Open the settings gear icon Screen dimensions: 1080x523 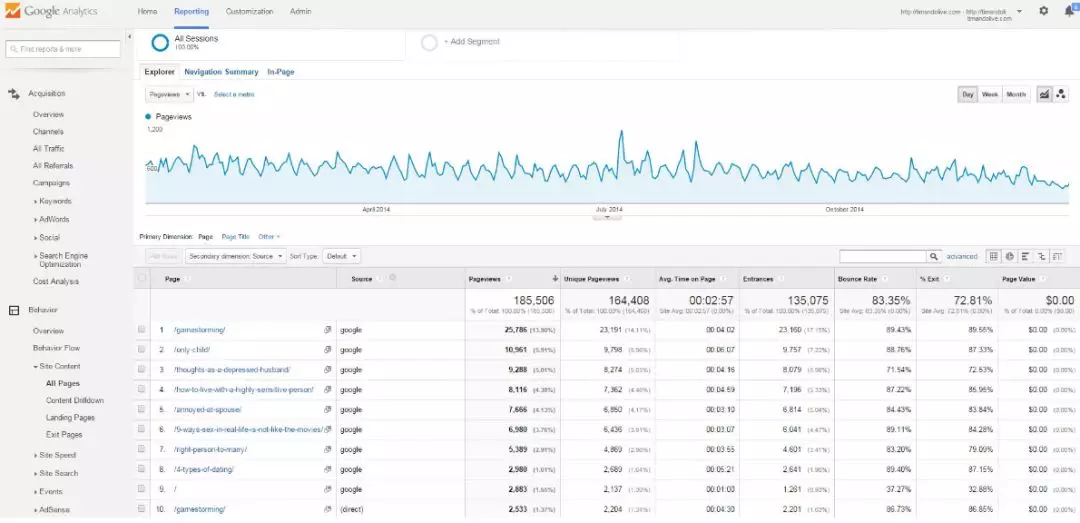(1044, 11)
